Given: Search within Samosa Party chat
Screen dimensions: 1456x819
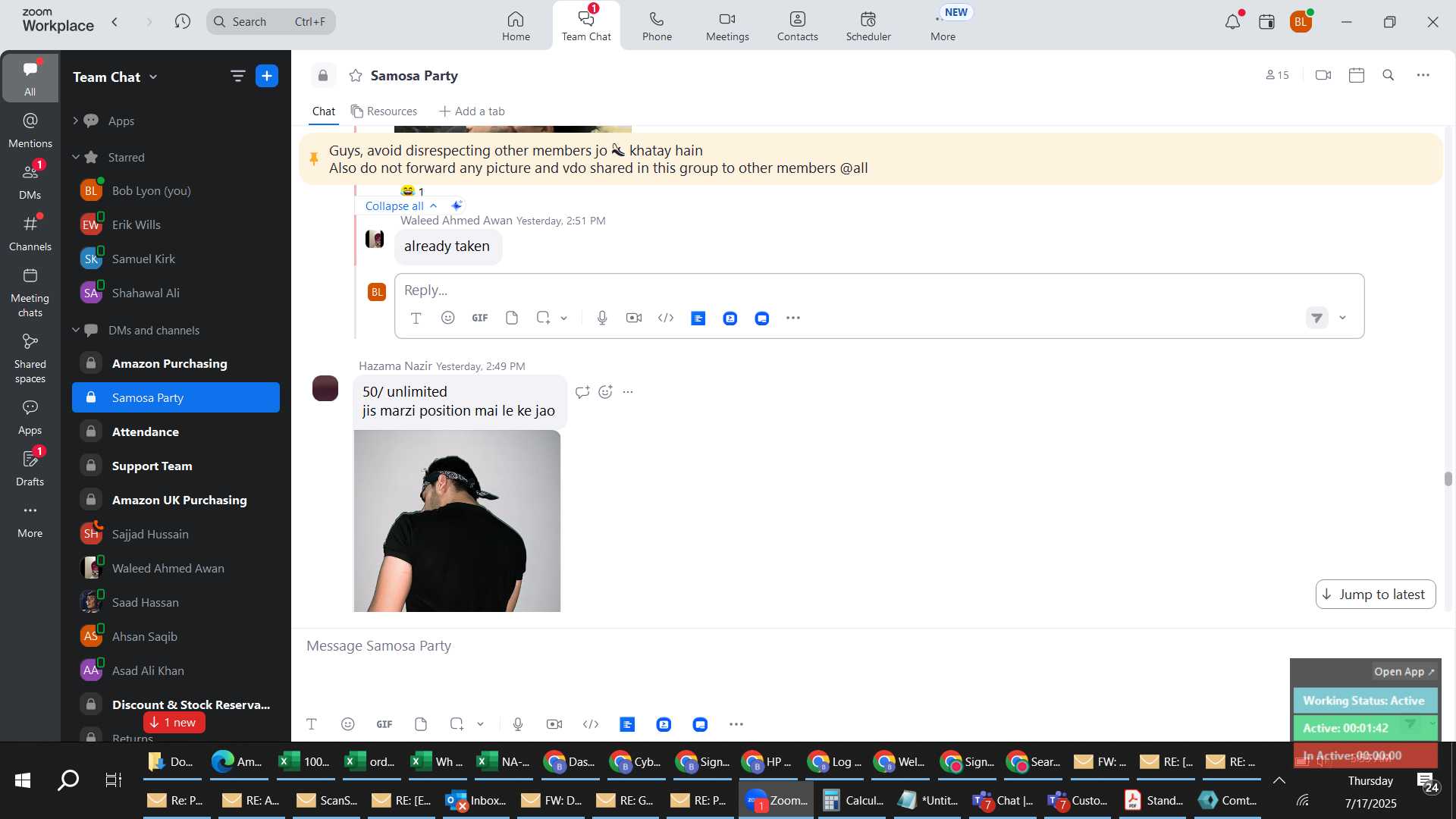Looking at the screenshot, I should pyautogui.click(x=1389, y=75).
